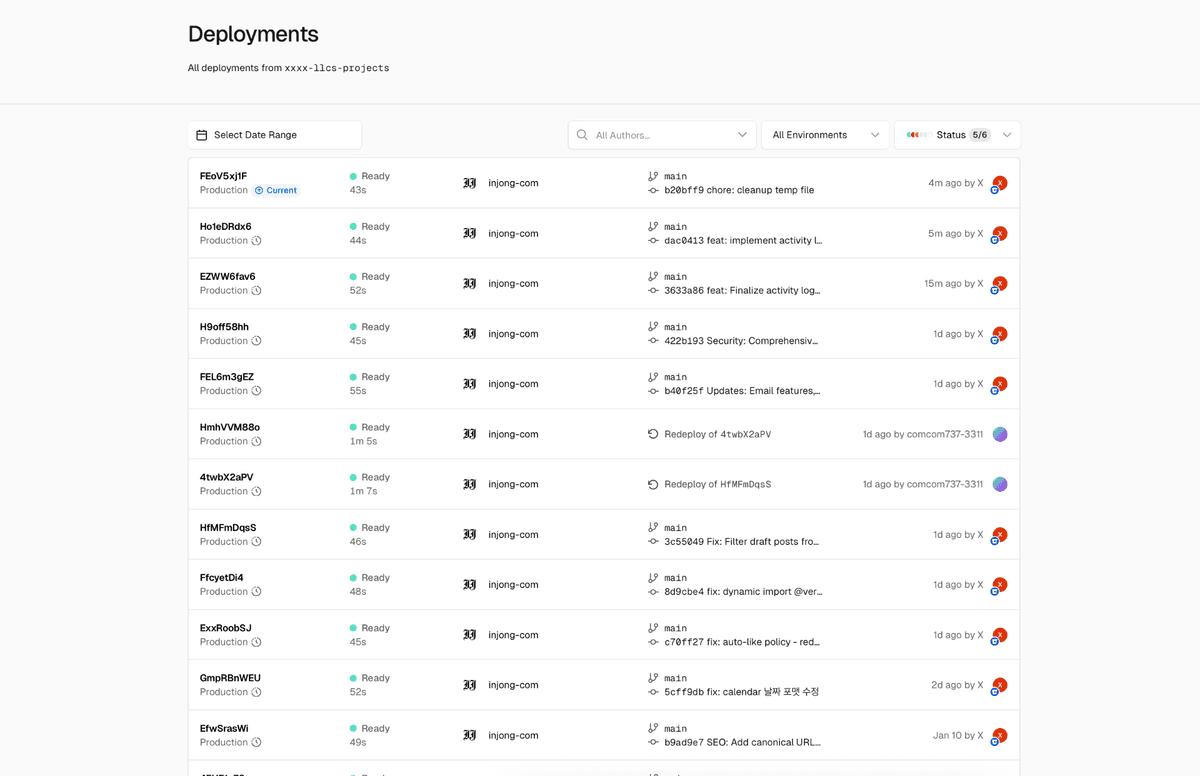Click the branch icon in FfcyetDi4 row
Screen dimensions: 1200x776
pyautogui.click(x=653, y=577)
